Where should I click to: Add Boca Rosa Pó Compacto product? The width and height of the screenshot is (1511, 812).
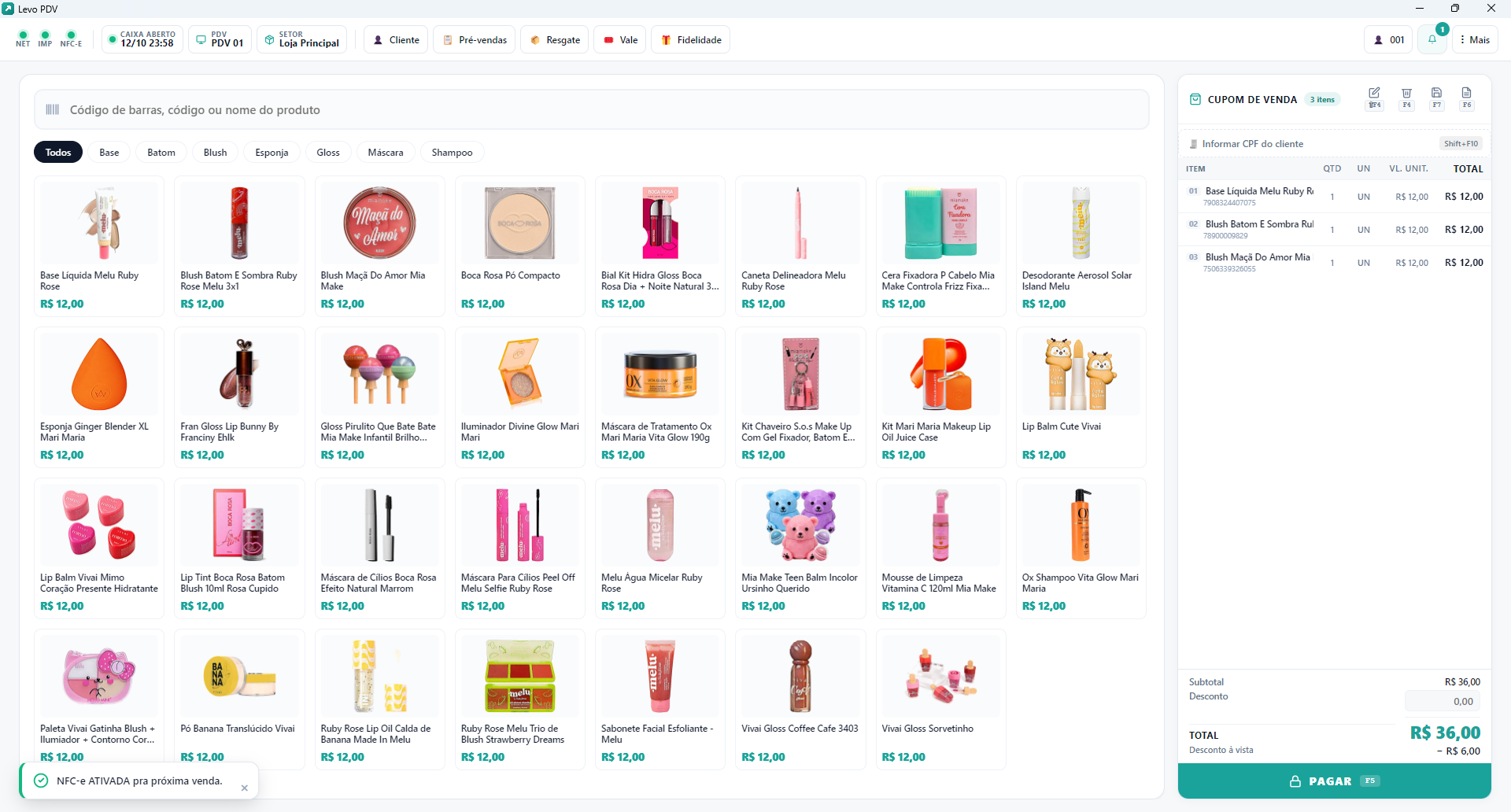point(519,245)
